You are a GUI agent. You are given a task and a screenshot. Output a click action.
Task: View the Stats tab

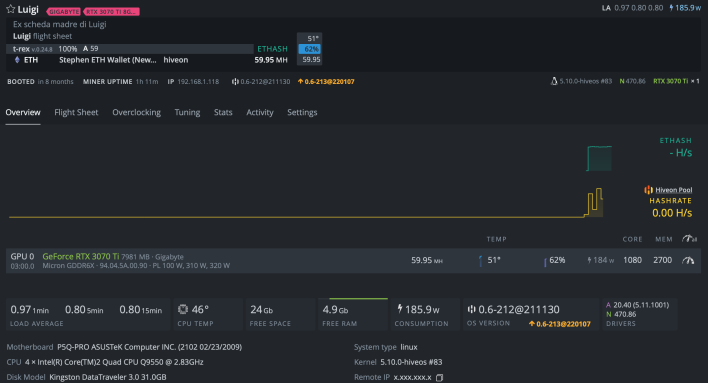tap(223, 112)
